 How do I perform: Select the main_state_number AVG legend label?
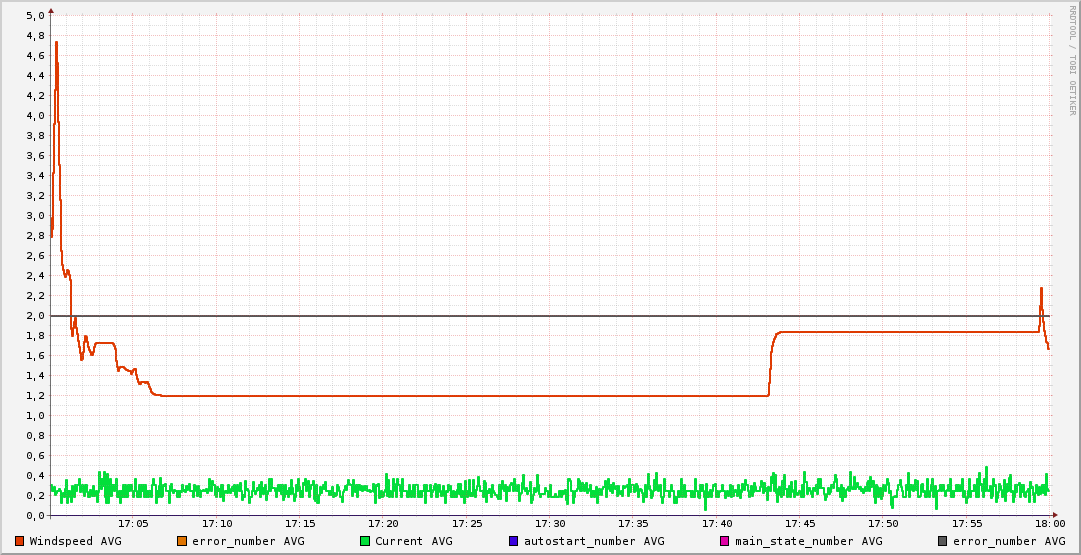tap(808, 541)
